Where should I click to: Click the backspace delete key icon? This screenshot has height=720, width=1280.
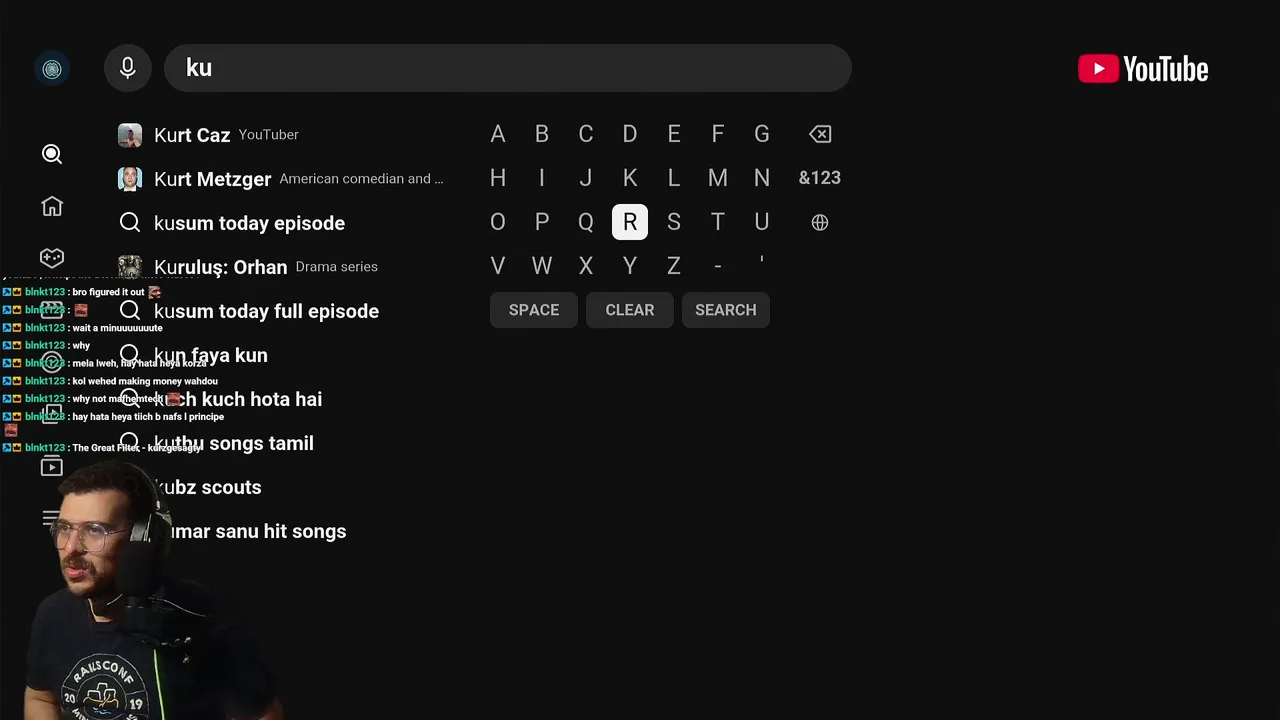[x=820, y=134]
